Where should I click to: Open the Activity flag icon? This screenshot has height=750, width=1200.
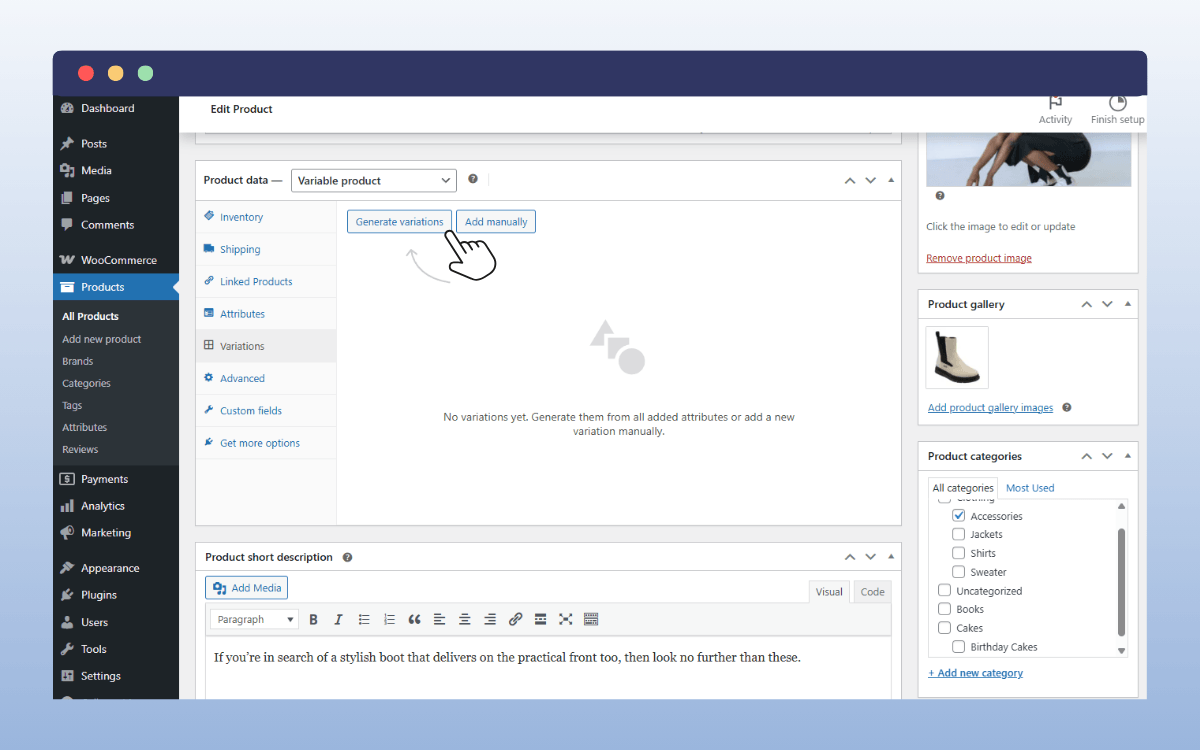[x=1054, y=104]
